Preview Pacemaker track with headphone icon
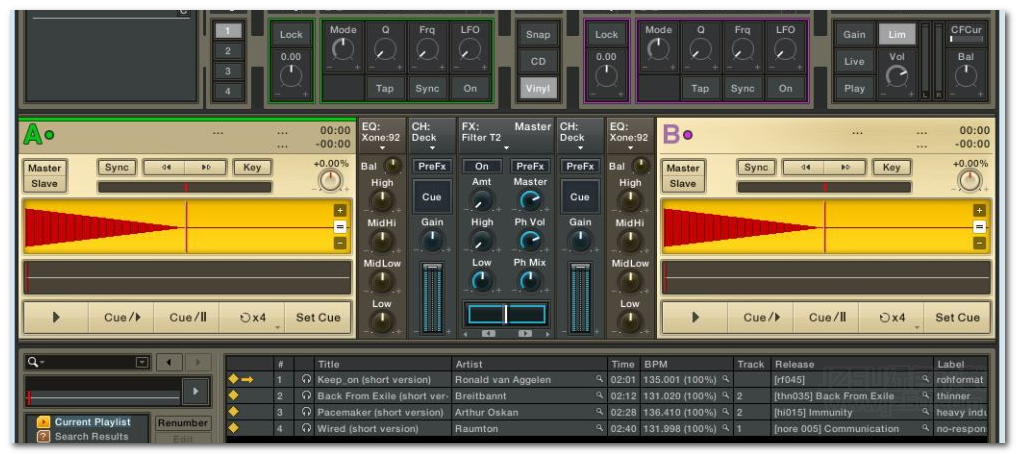Viewport: 1016px width, 454px height. [x=306, y=412]
